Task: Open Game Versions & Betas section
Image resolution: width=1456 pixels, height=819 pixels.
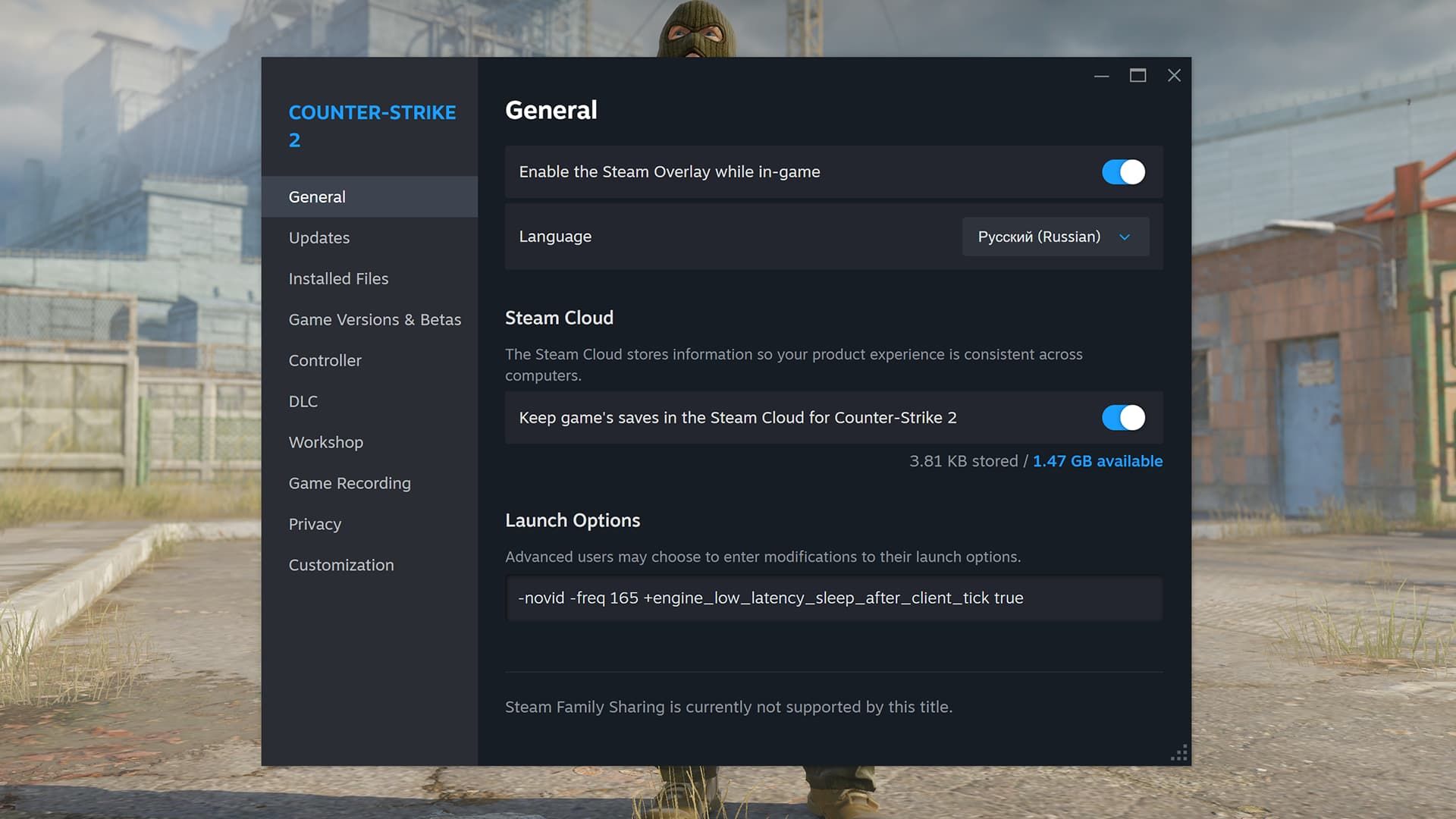Action: click(x=369, y=320)
